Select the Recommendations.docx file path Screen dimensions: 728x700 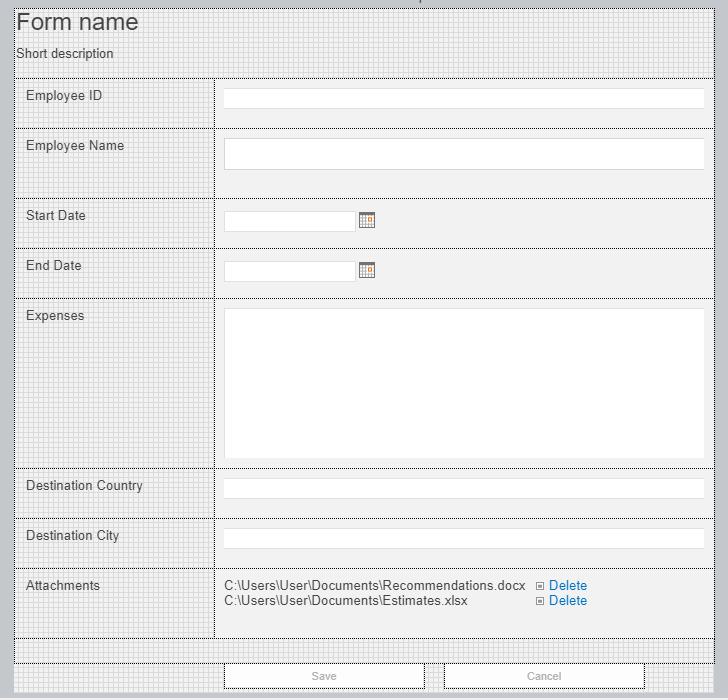tap(375, 585)
